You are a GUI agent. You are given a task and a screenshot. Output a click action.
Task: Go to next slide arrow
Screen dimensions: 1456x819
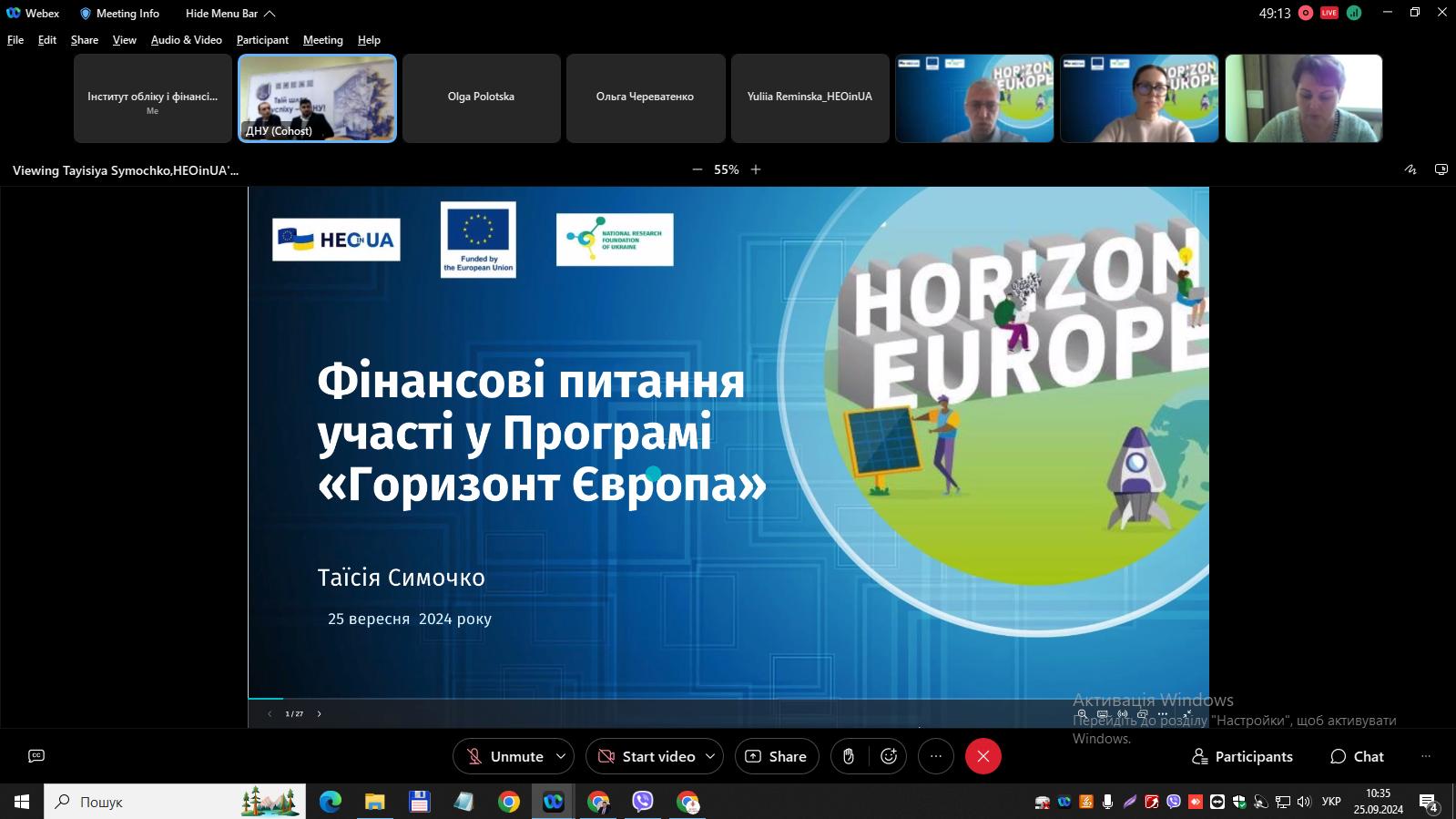[x=319, y=714]
